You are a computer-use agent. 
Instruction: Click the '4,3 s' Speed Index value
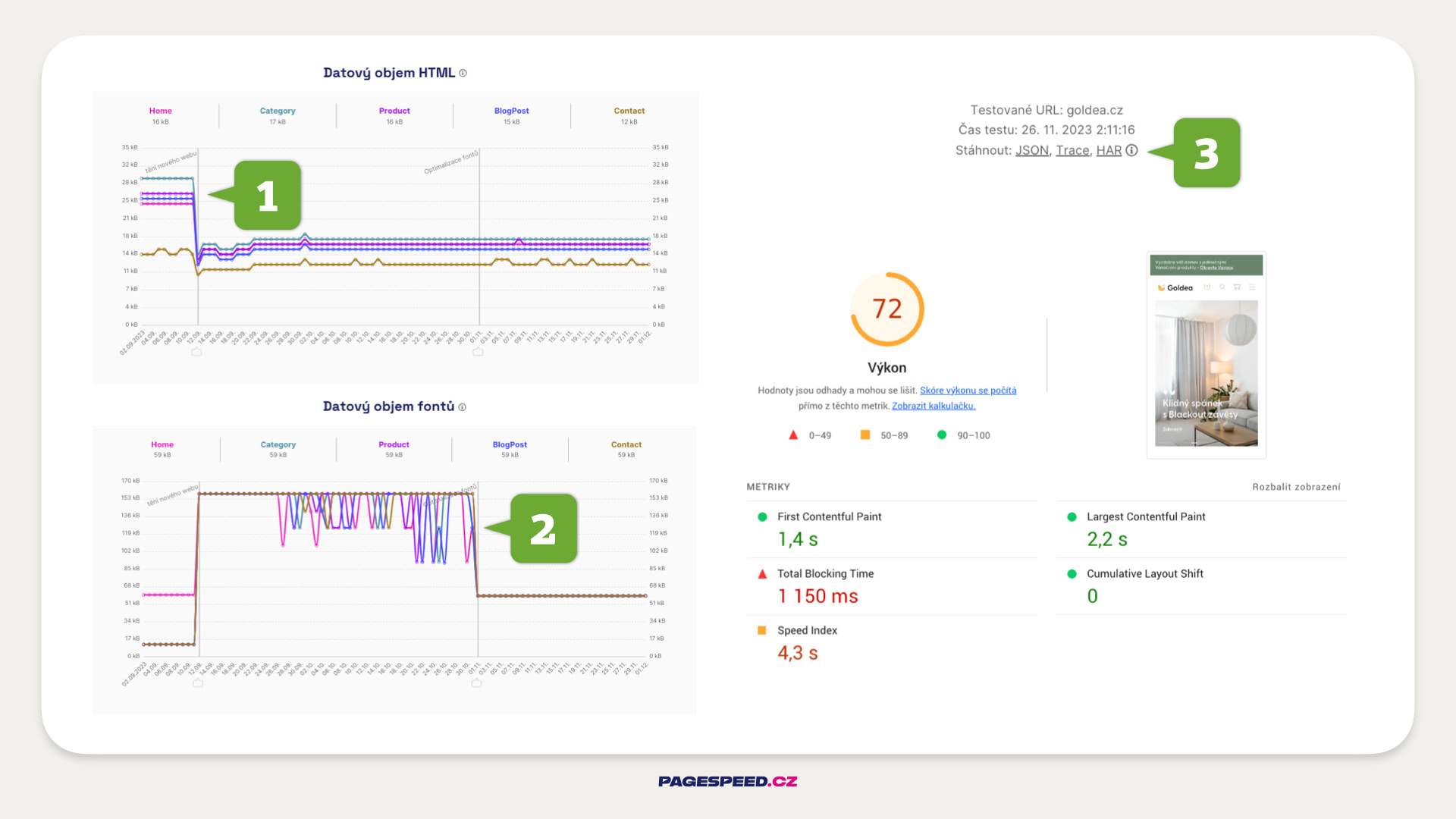(798, 653)
